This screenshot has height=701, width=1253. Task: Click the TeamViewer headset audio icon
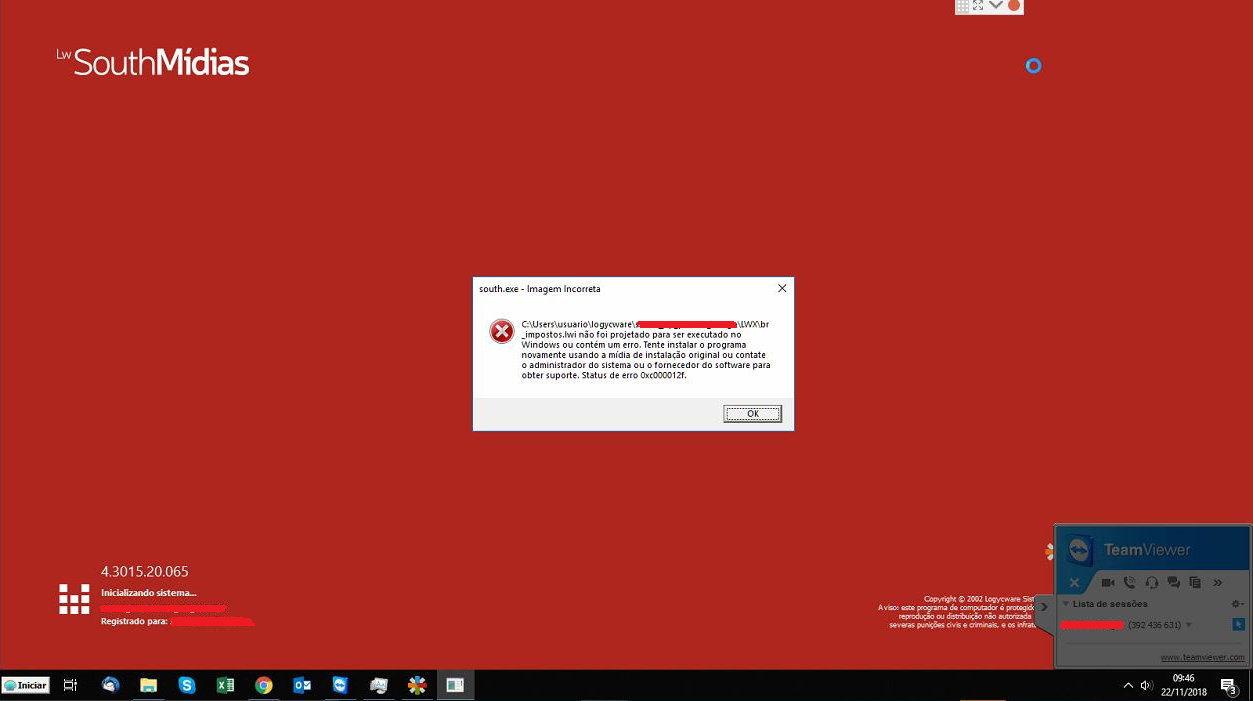tap(1151, 582)
